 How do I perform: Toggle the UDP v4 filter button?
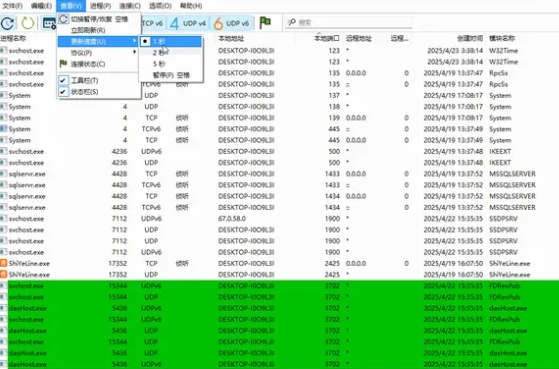click(188, 23)
